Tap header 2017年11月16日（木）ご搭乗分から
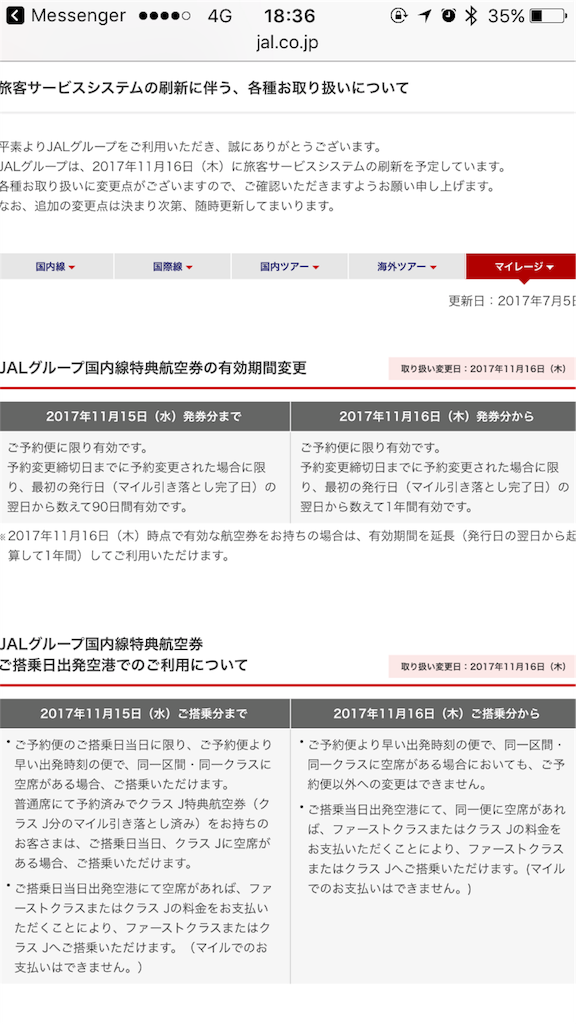The height and width of the screenshot is (1024, 576). pyautogui.click(x=434, y=714)
